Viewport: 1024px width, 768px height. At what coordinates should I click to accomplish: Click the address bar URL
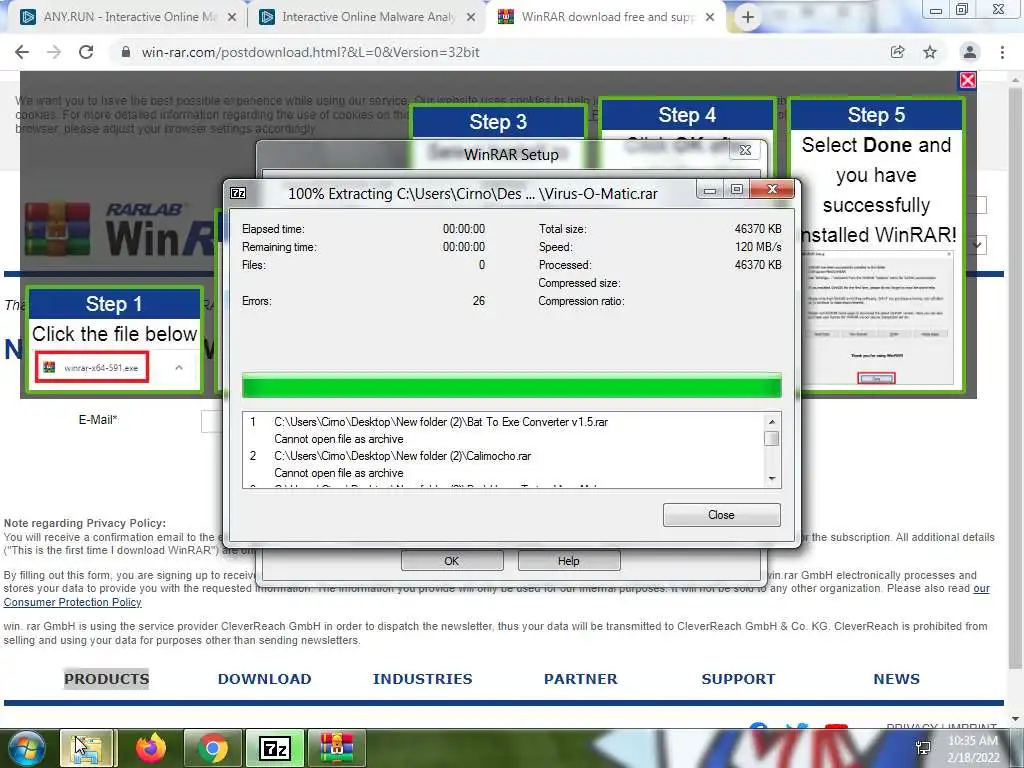311,52
